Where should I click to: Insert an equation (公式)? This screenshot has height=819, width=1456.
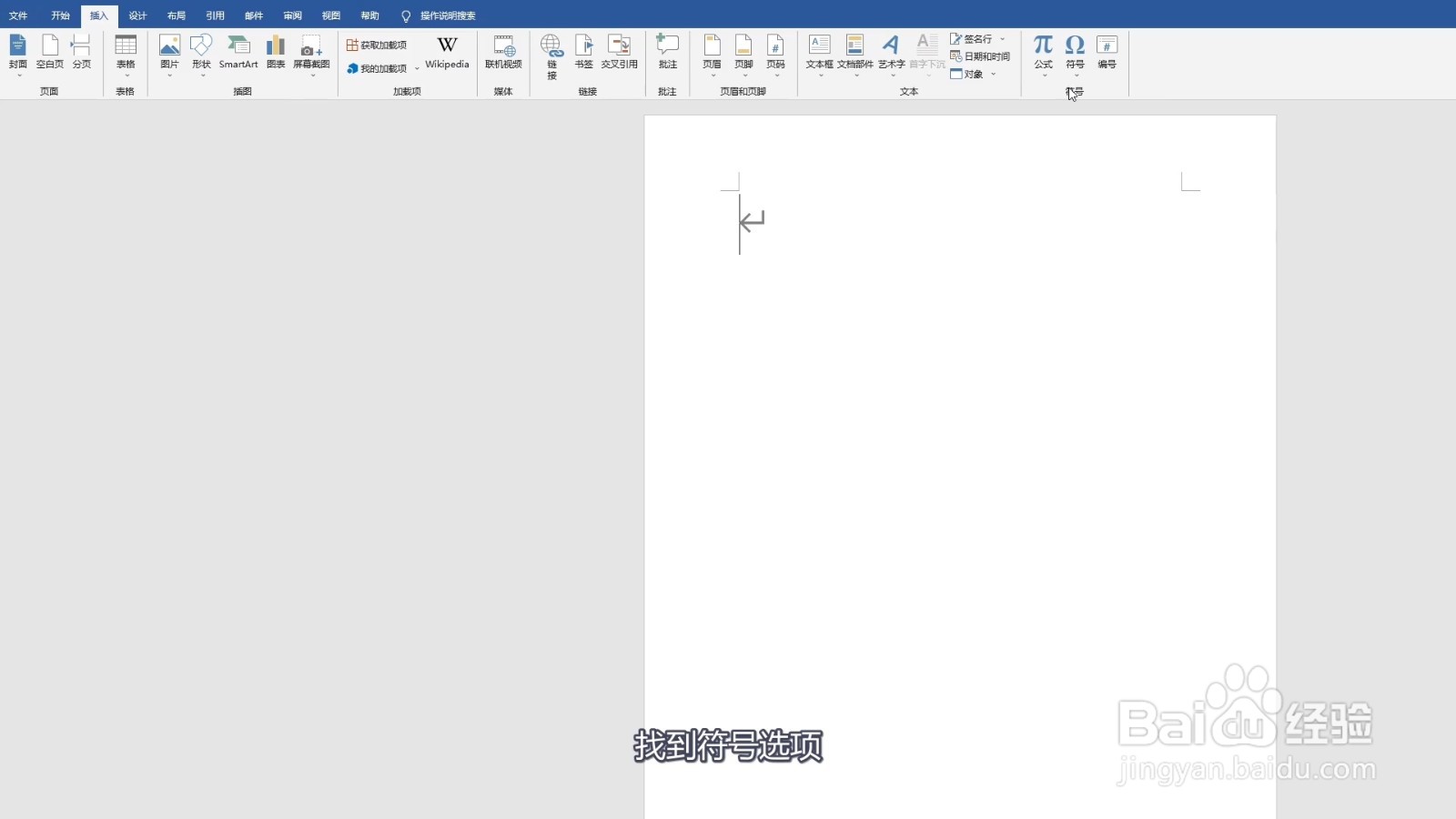tap(1043, 55)
